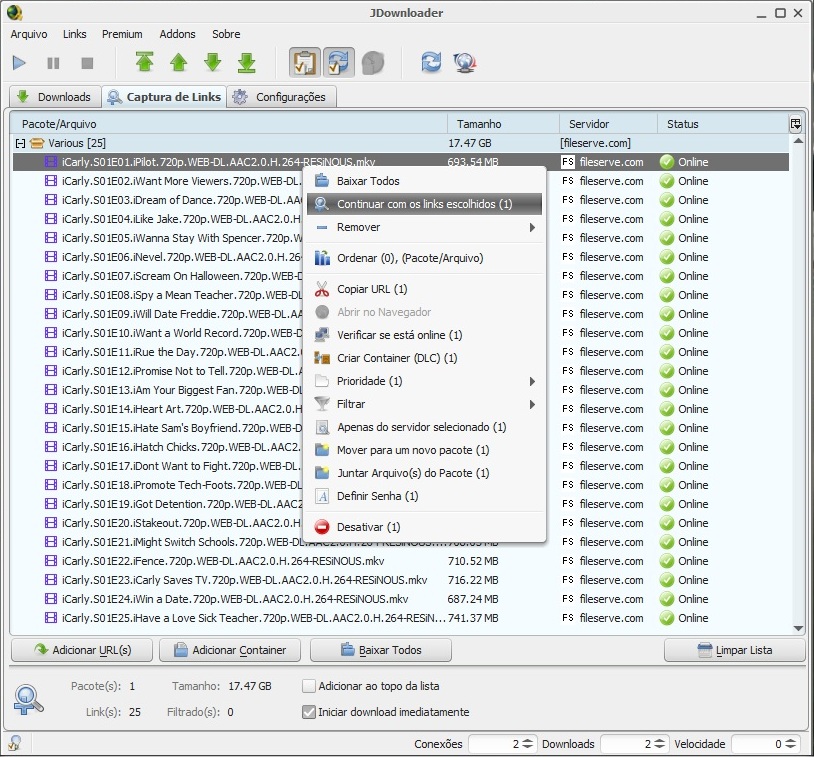The image size is (814, 757).
Task: Select iCarly.S01E23.iCarly Saves TV row
Action: tap(401, 580)
